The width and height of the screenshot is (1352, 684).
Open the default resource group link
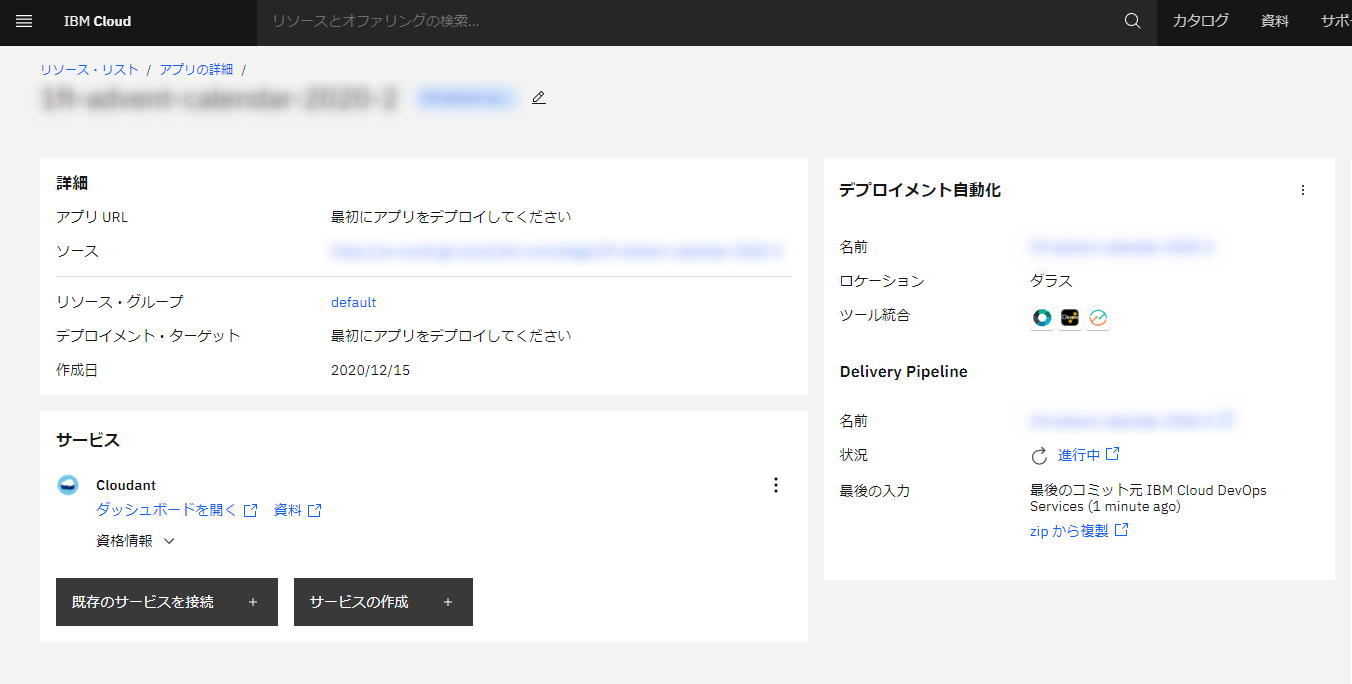pos(353,302)
